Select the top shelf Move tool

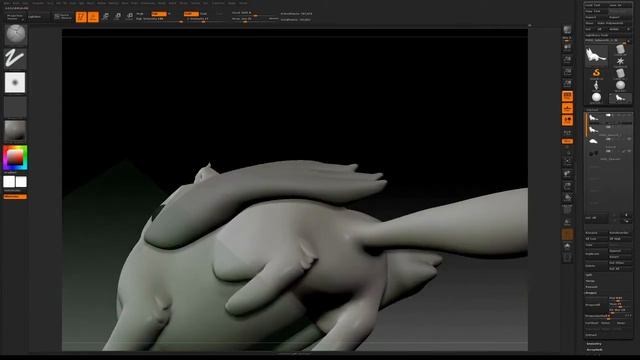tap(105, 17)
